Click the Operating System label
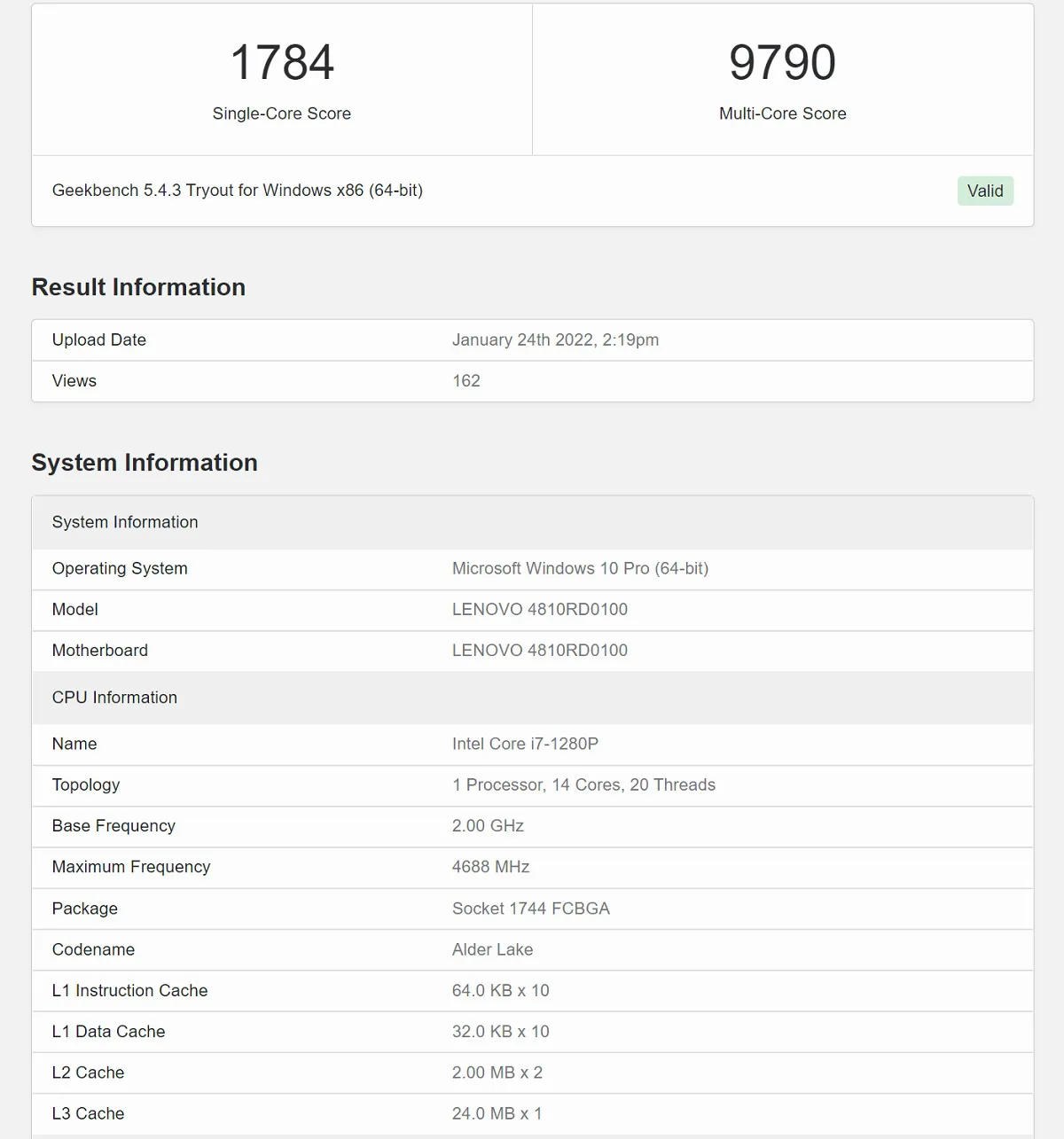1064x1139 pixels. [120, 569]
